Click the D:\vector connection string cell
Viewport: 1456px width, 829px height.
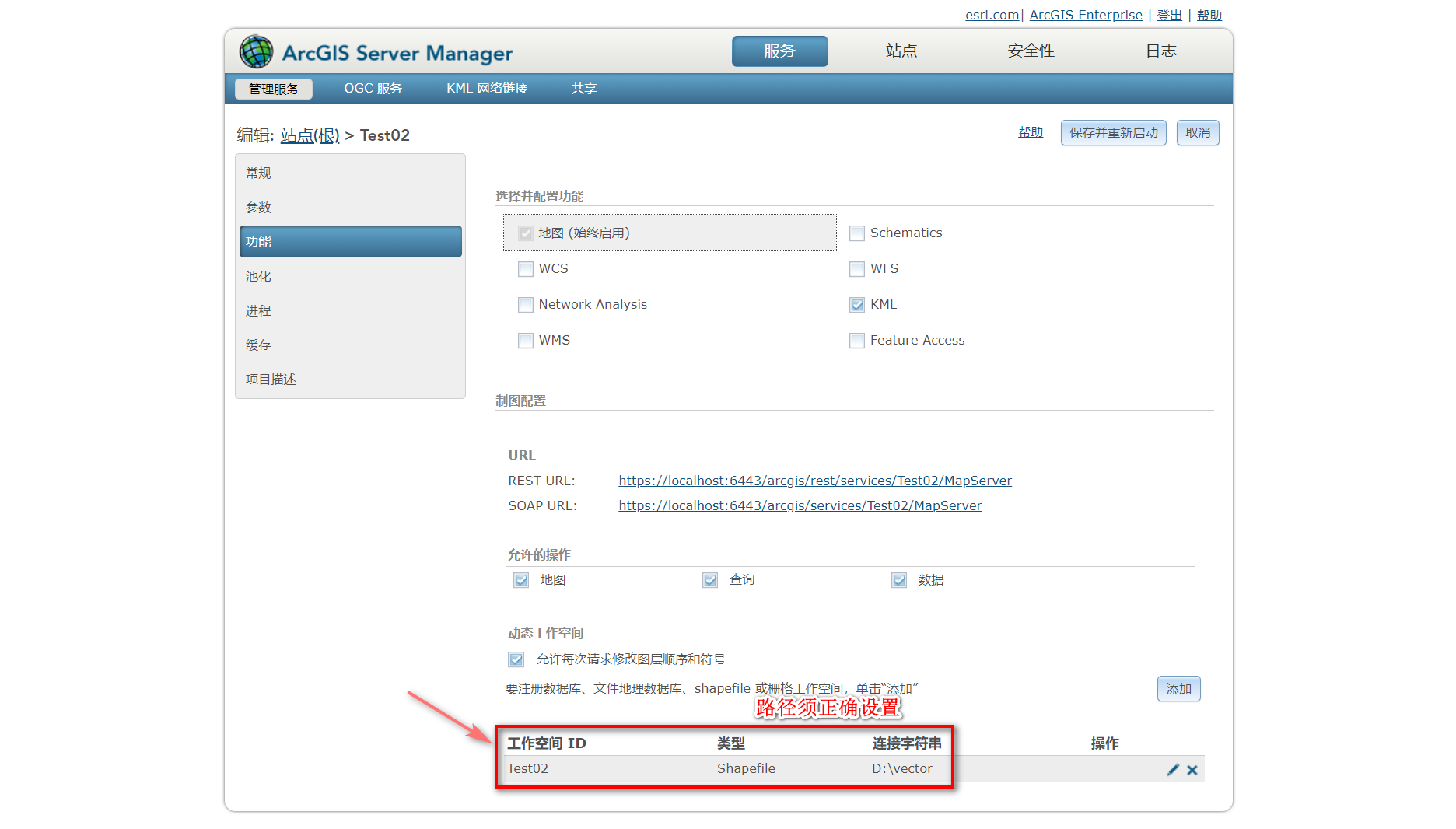902,768
